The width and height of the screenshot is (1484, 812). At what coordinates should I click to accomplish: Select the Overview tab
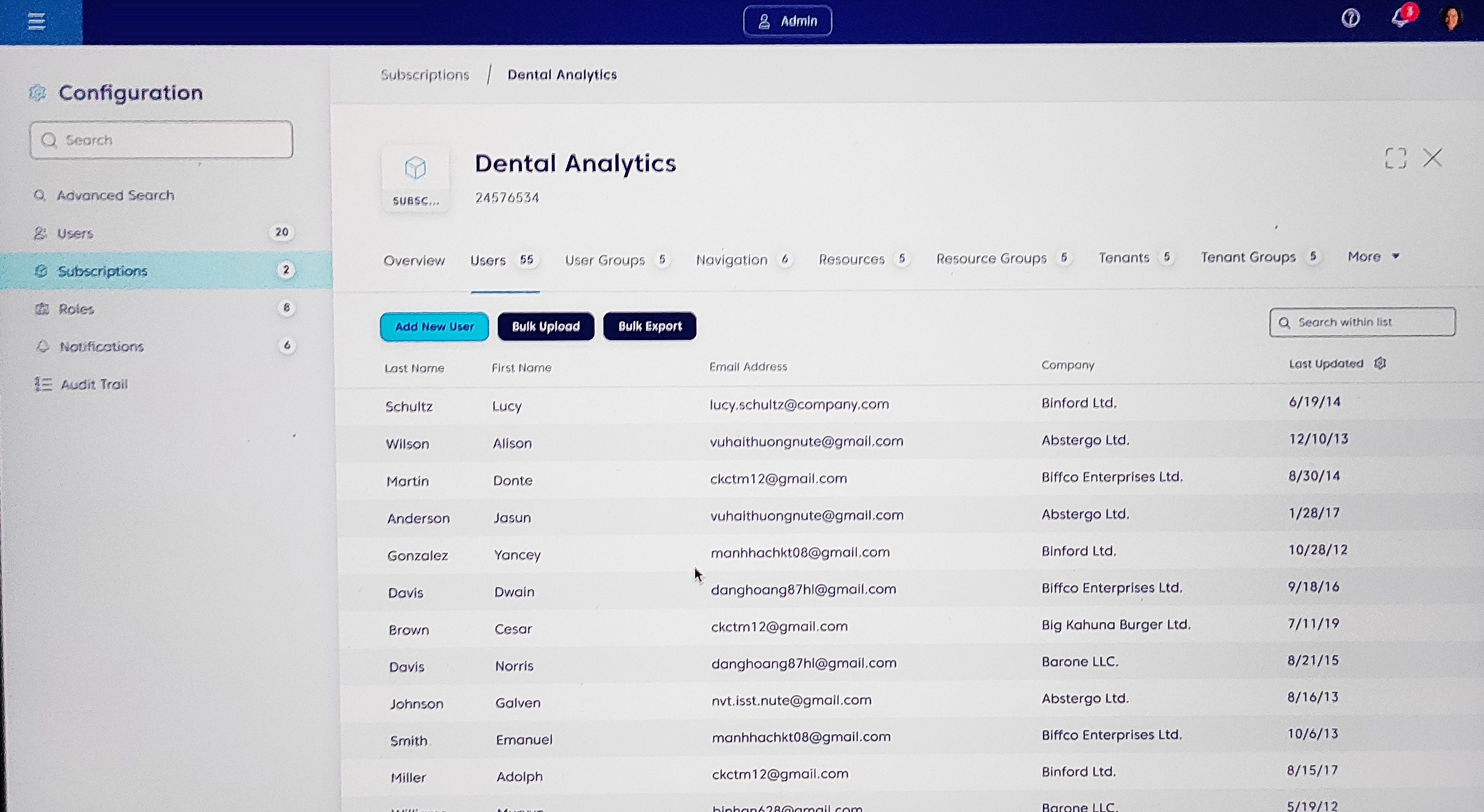coord(414,261)
